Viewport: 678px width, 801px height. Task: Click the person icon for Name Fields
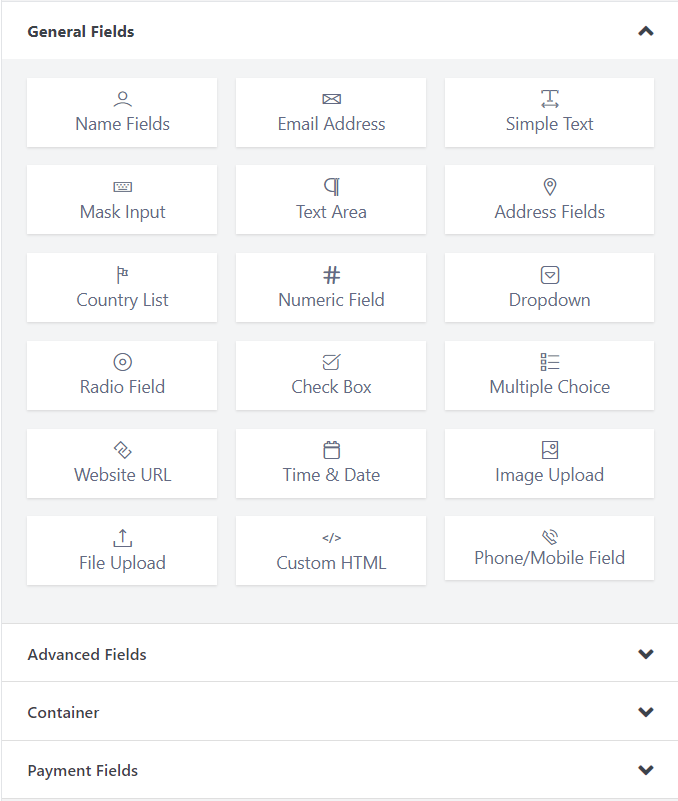(122, 99)
